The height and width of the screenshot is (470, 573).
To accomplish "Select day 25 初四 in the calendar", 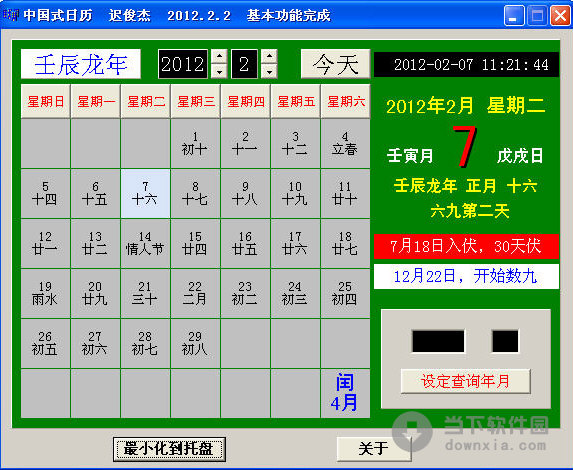I will point(346,294).
